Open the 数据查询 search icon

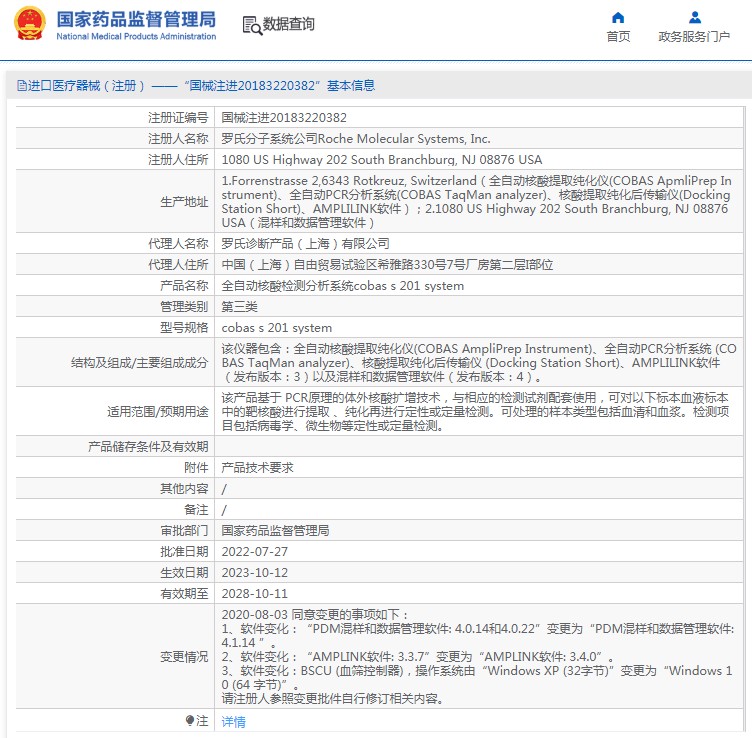coord(252,25)
